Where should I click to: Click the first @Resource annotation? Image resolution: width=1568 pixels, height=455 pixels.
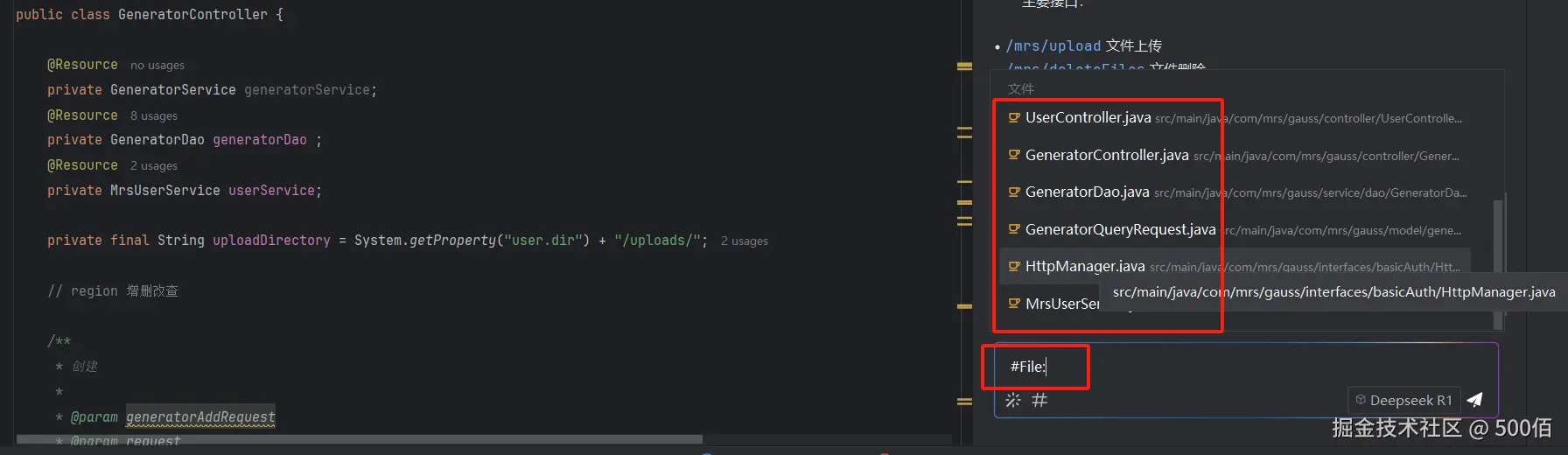click(x=82, y=65)
